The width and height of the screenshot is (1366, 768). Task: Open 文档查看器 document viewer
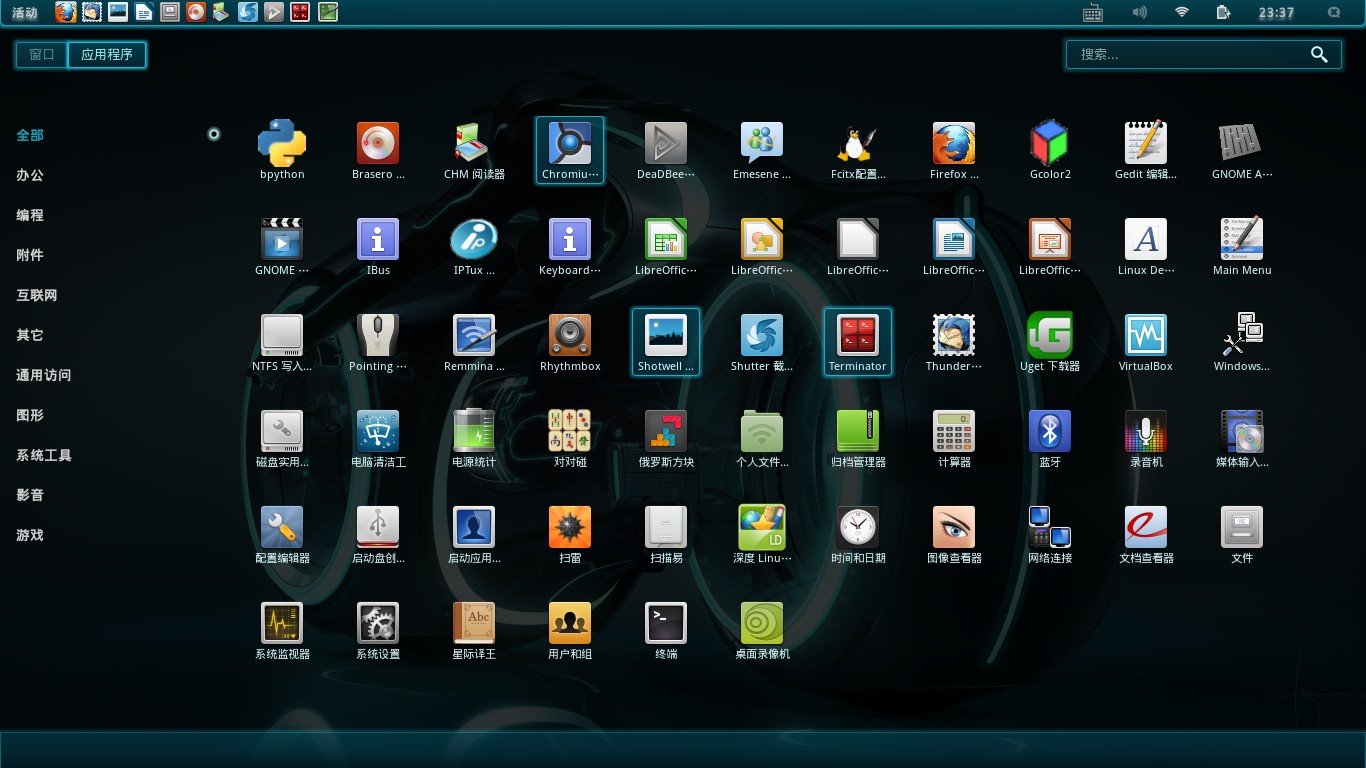1146,535
